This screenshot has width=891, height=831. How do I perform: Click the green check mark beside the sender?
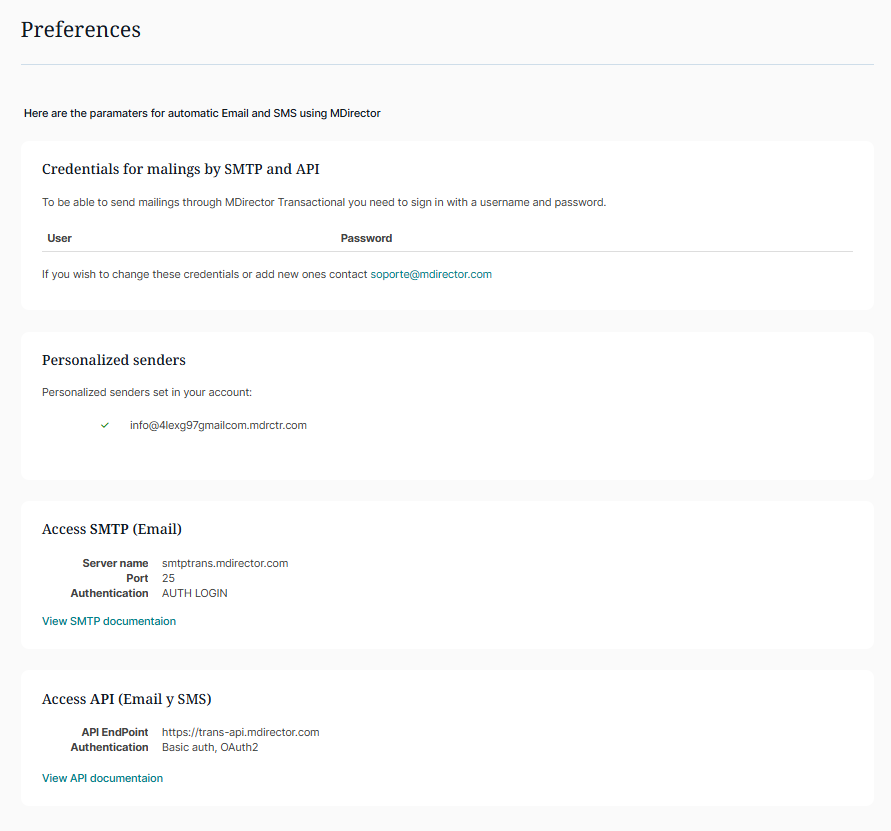(x=104, y=425)
